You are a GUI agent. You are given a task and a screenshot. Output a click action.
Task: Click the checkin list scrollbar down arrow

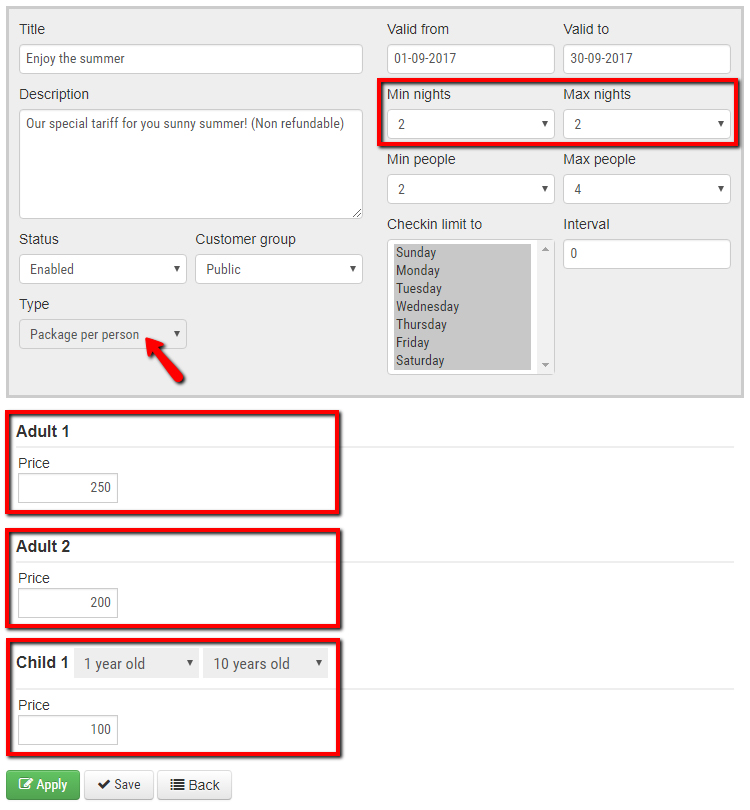pyautogui.click(x=546, y=365)
